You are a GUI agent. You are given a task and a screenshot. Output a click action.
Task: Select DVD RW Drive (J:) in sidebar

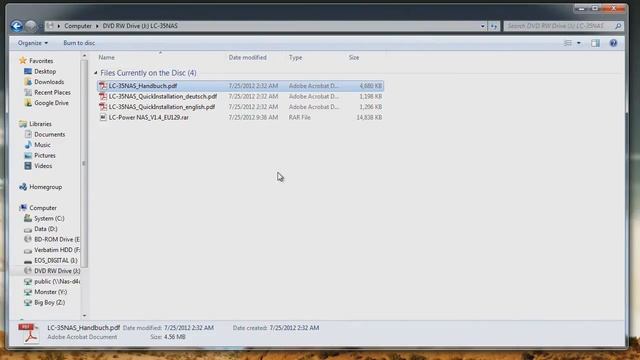(x=57, y=271)
